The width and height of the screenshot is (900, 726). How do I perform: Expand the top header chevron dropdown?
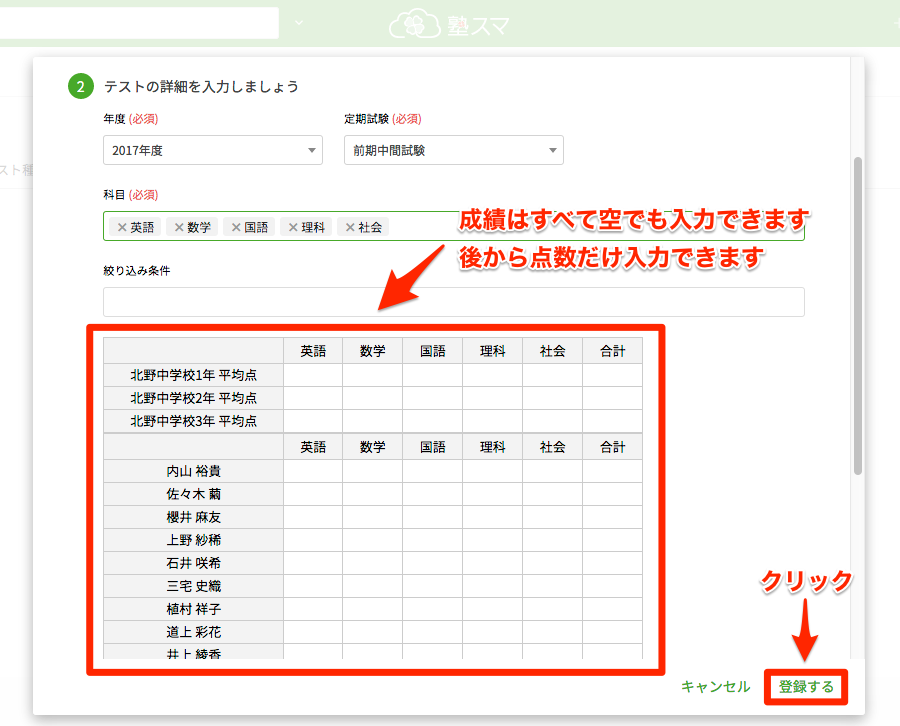[298, 23]
